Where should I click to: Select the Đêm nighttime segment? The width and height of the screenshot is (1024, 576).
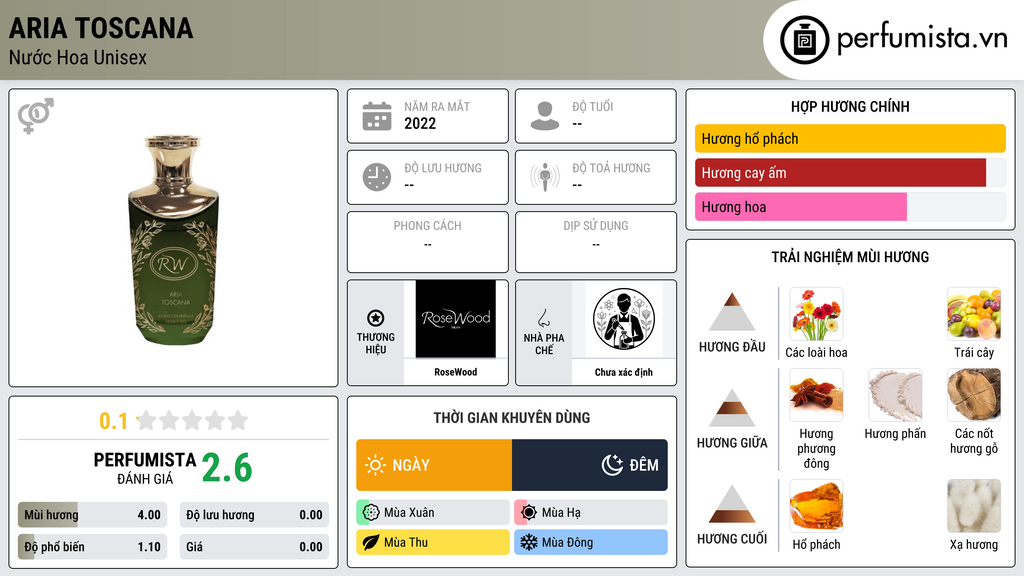point(590,465)
